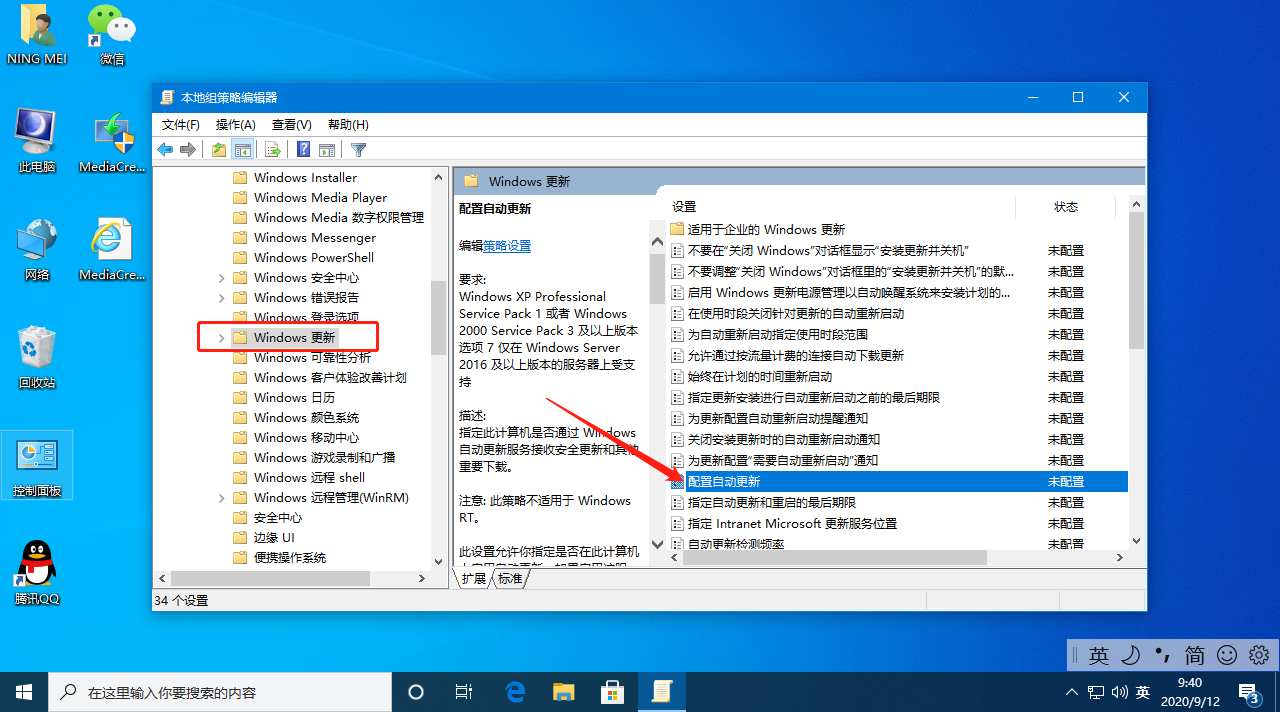
Task: Switch to the 标准 tab
Action: coord(510,578)
